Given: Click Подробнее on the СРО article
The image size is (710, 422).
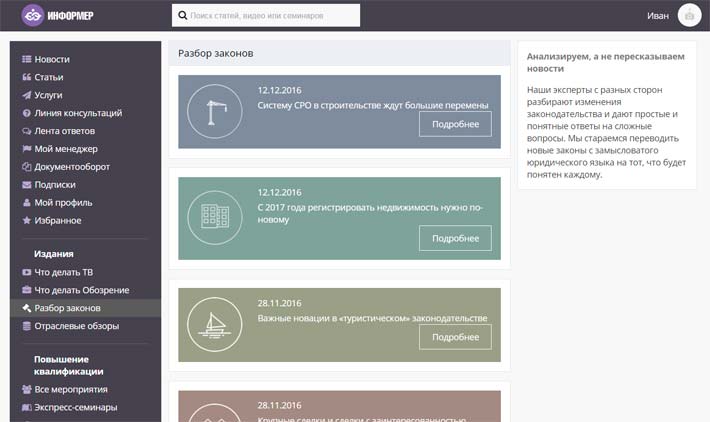Looking at the screenshot, I should pos(455,124).
